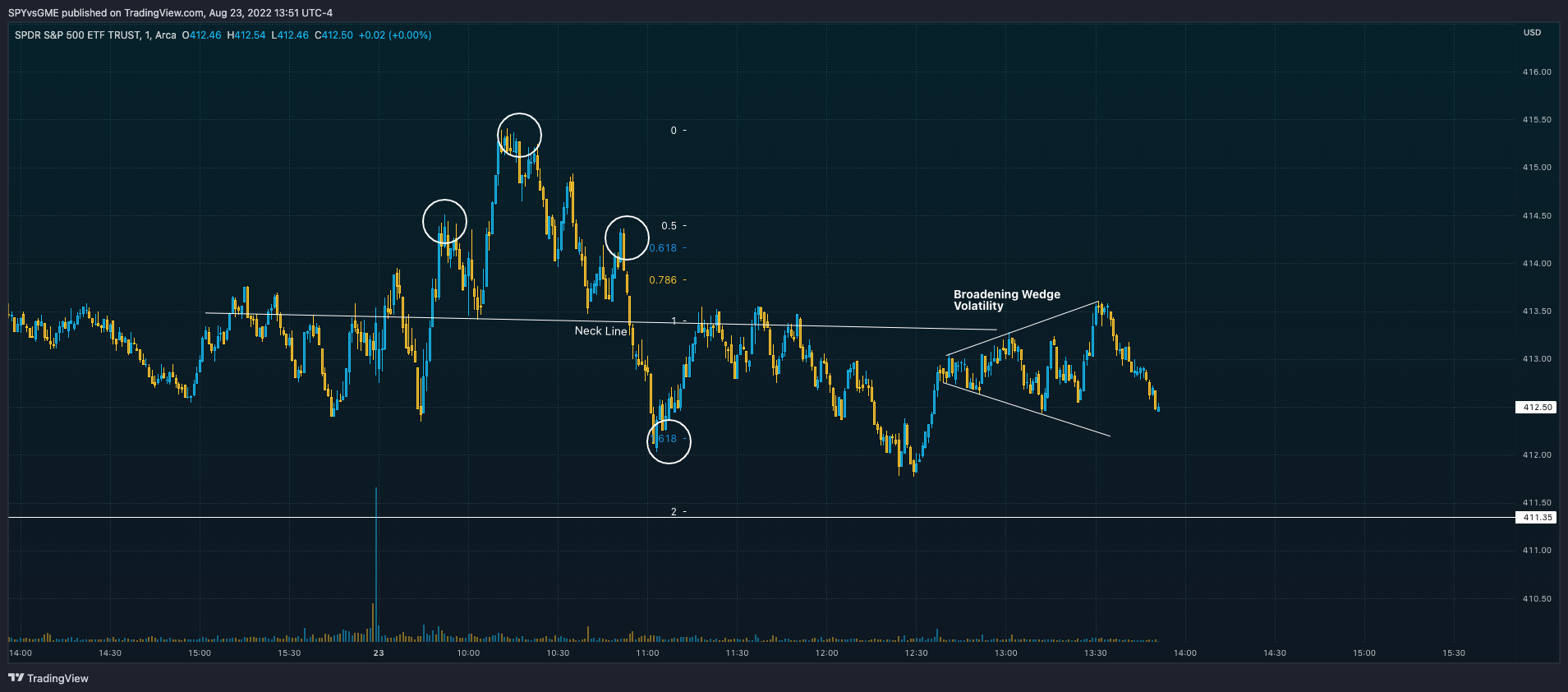Select the upper Broadening Wedge trendline
Image resolution: width=1568 pixels, height=692 pixels.
(1023, 329)
